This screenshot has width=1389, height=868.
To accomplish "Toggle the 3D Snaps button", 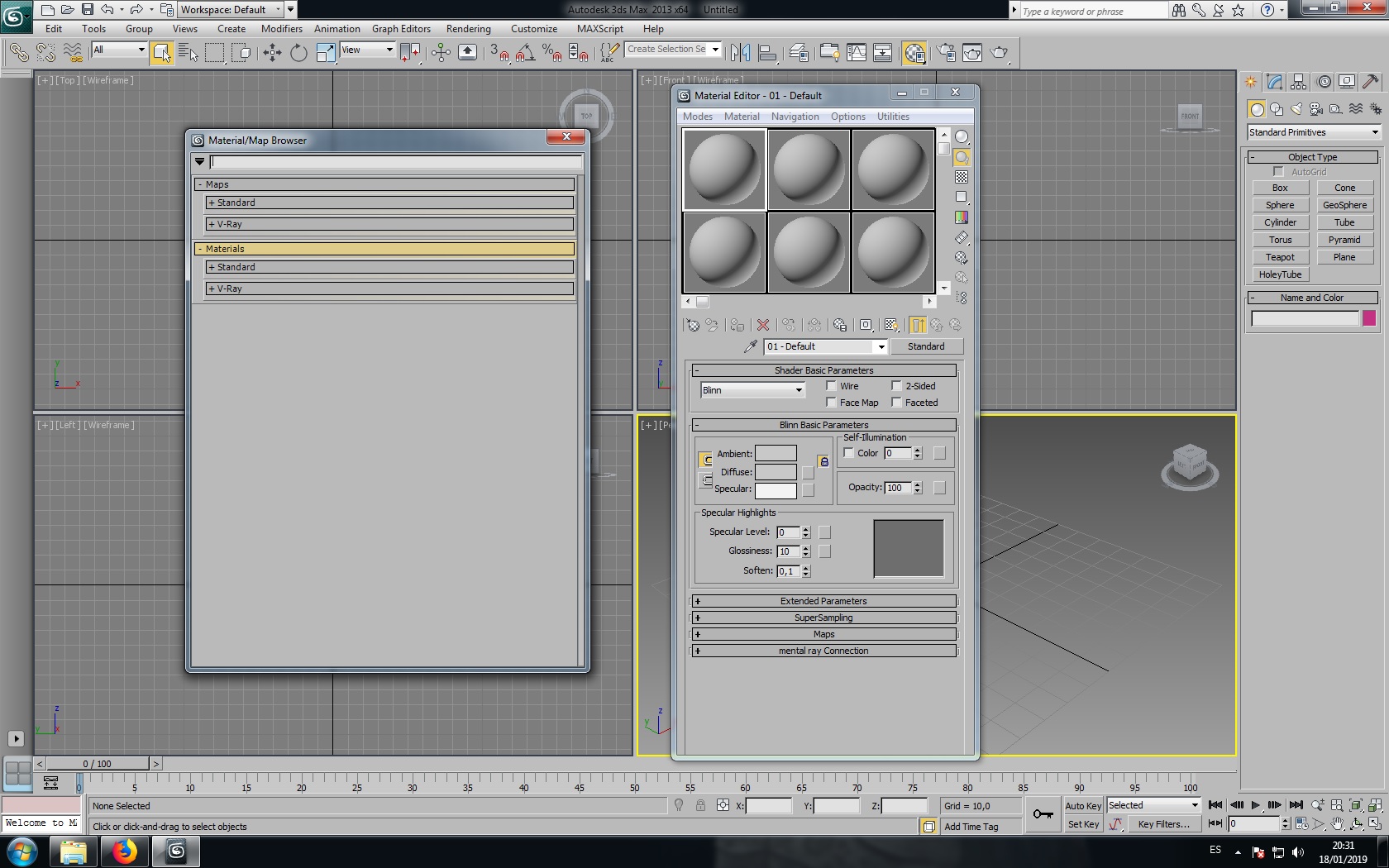I will 499,53.
